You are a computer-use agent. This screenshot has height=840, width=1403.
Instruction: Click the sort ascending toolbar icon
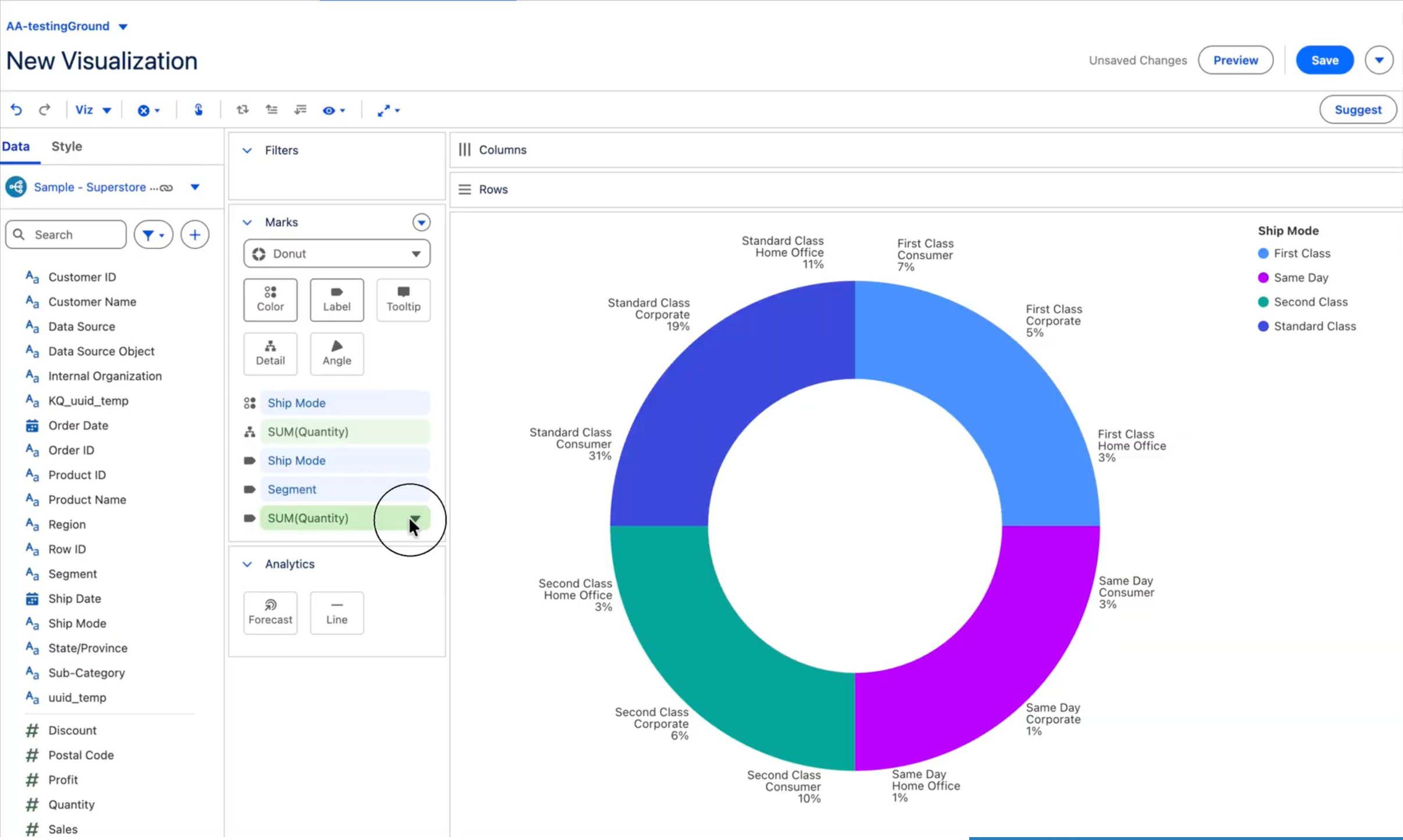[x=272, y=110]
